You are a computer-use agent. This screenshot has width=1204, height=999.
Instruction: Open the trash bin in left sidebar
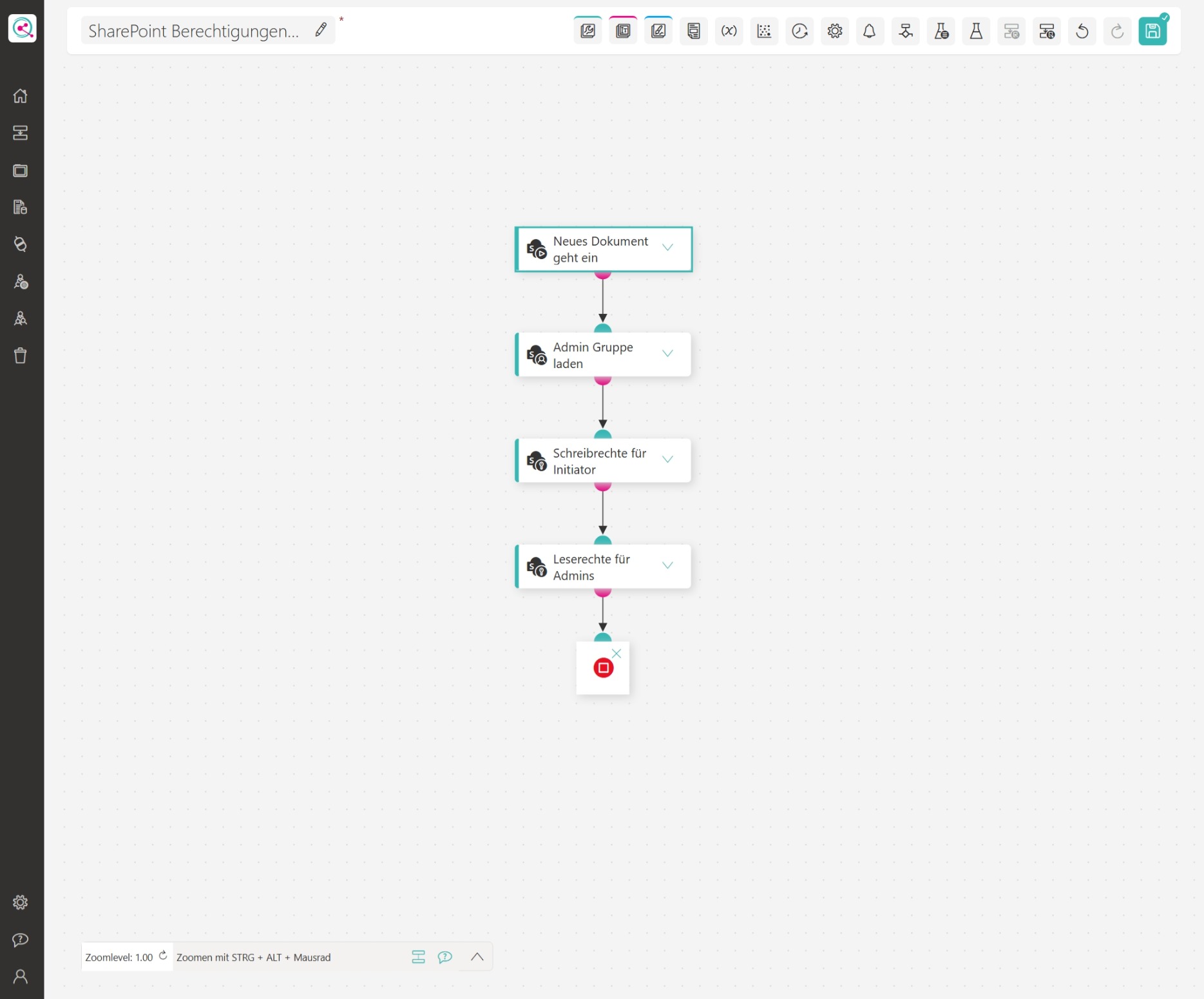21,356
